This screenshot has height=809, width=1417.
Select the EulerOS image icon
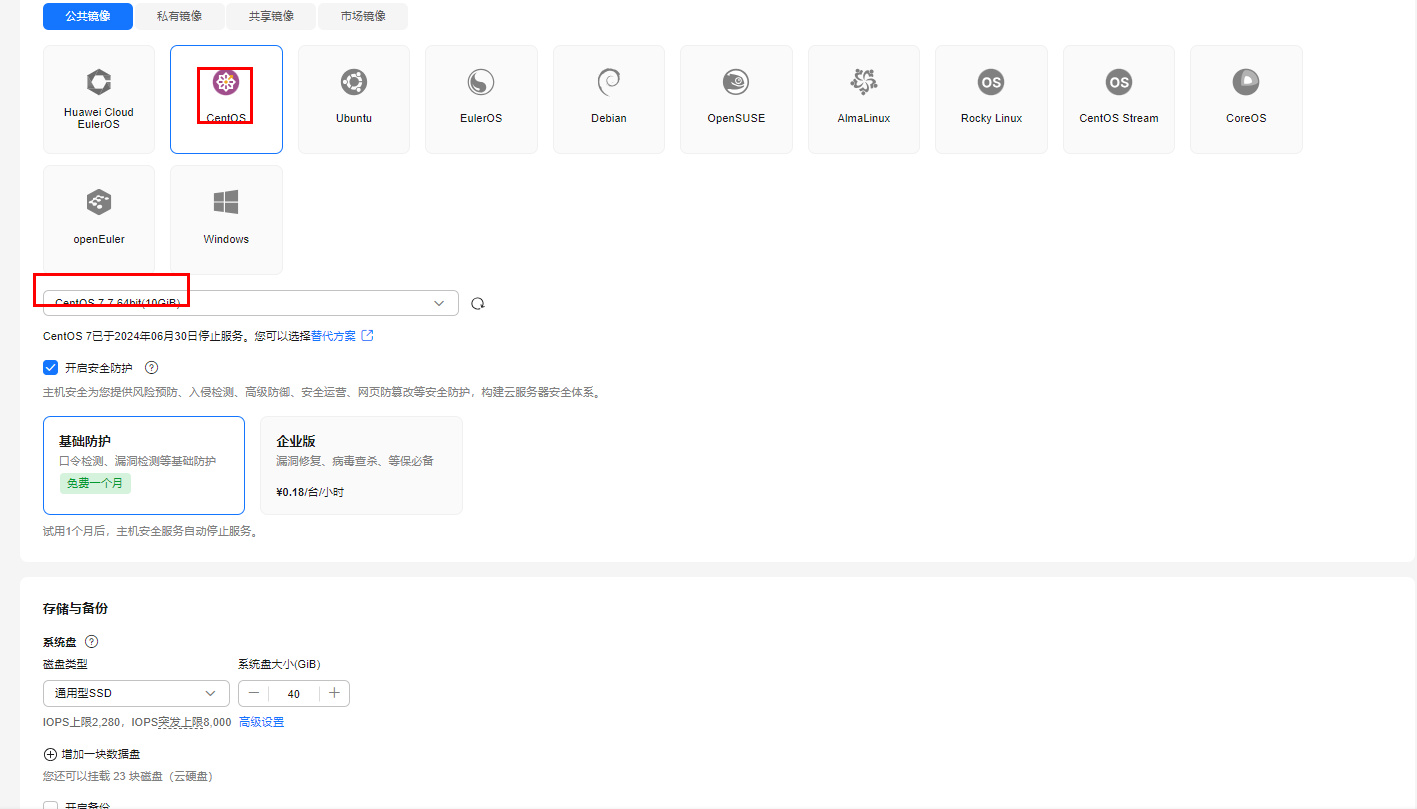tap(481, 82)
